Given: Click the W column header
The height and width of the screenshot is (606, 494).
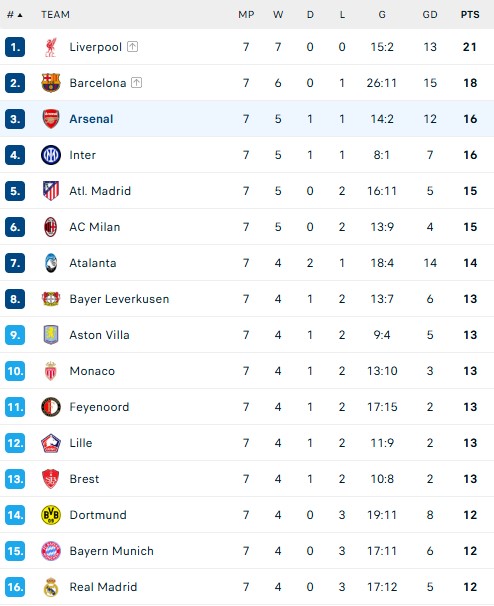Looking at the screenshot, I should coord(278,15).
